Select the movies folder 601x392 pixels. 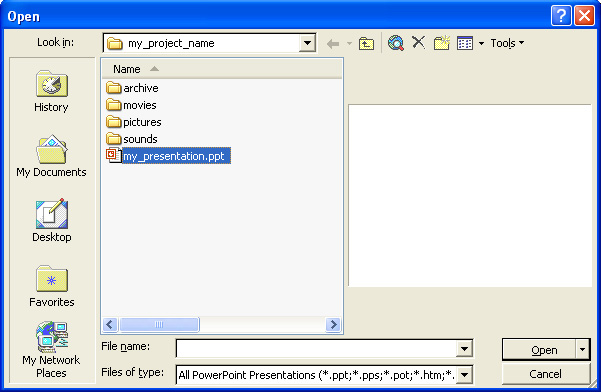[x=131, y=105]
